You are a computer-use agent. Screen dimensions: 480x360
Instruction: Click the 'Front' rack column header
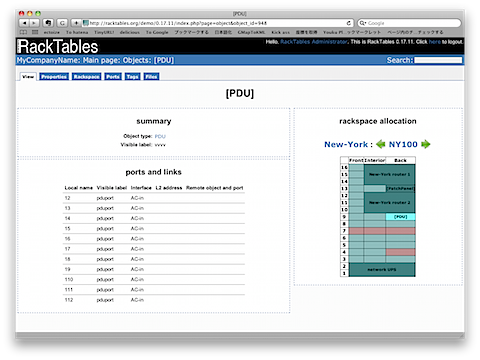(x=356, y=160)
